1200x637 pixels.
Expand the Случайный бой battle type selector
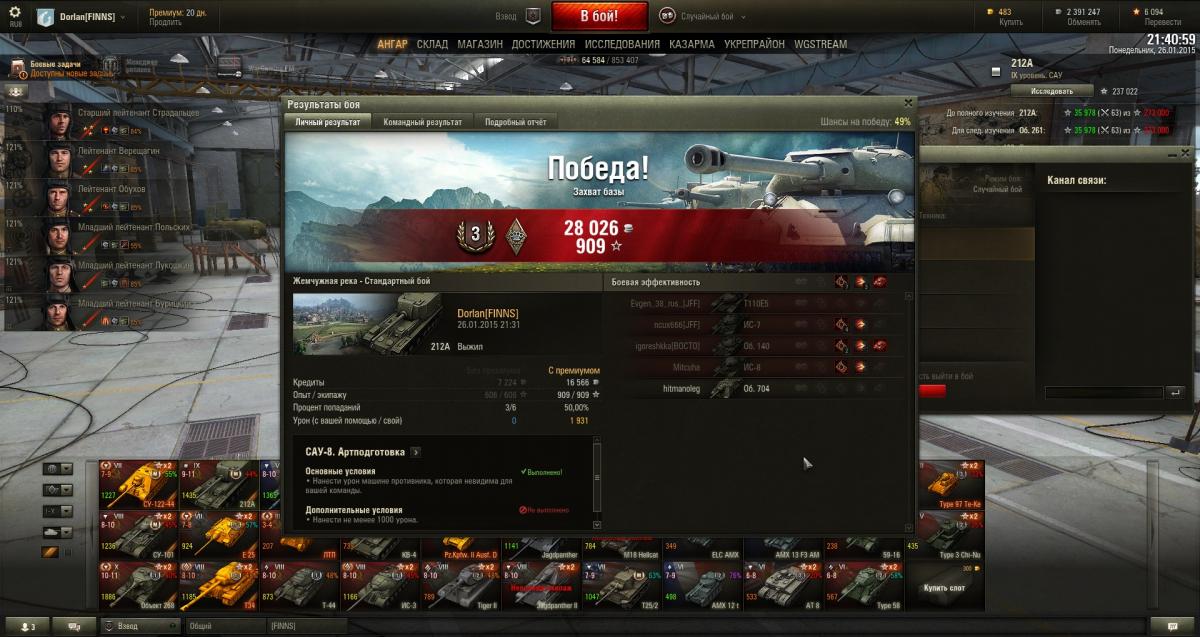point(701,16)
